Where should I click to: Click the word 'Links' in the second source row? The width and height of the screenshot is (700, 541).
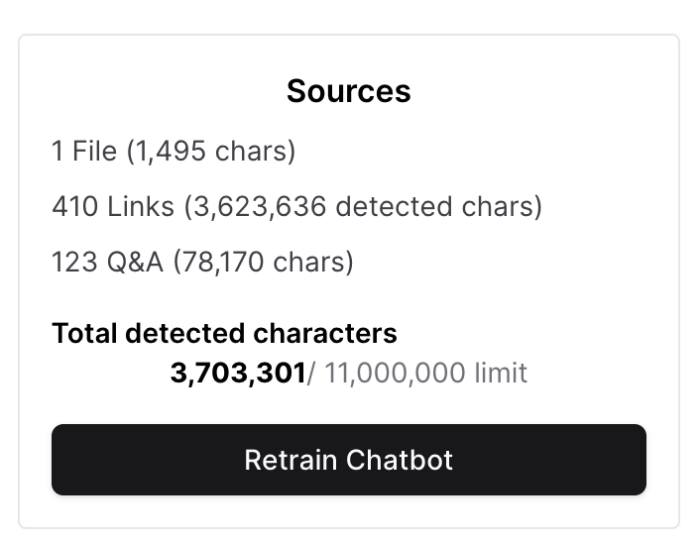[x=141, y=207]
